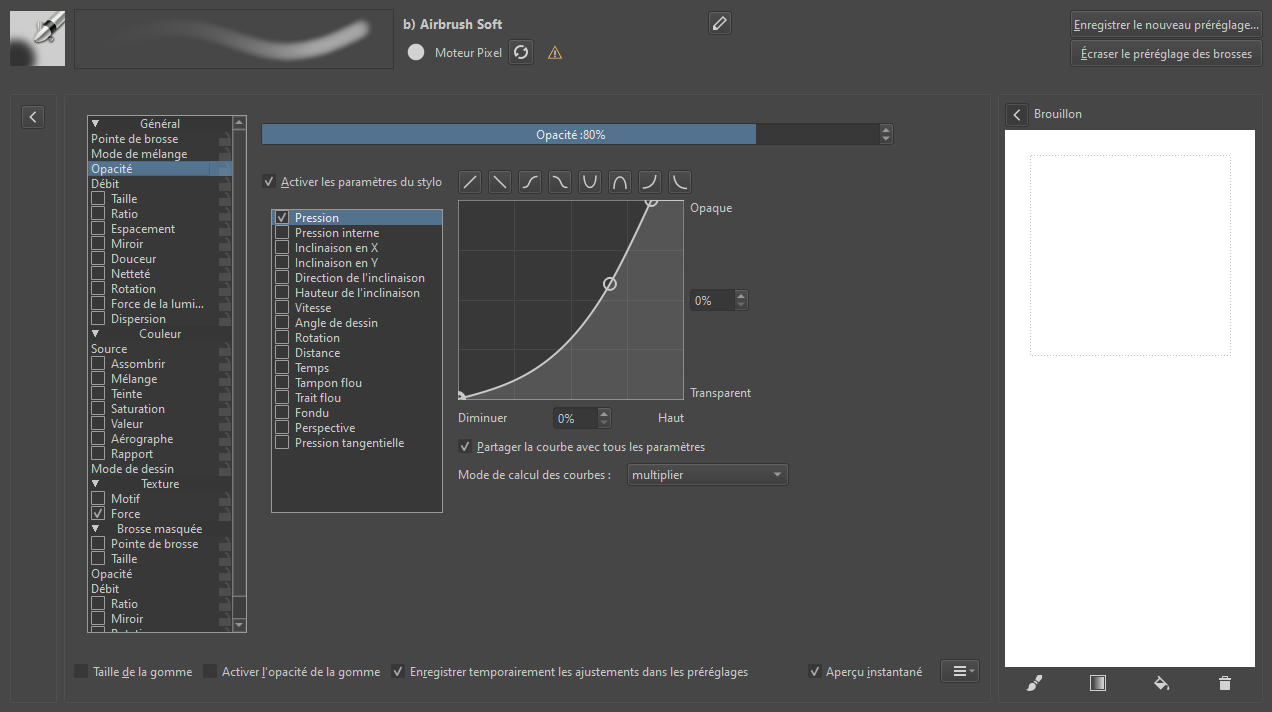Clear the scratchpad with the trash icon
This screenshot has height=712, width=1272.
(1224, 683)
